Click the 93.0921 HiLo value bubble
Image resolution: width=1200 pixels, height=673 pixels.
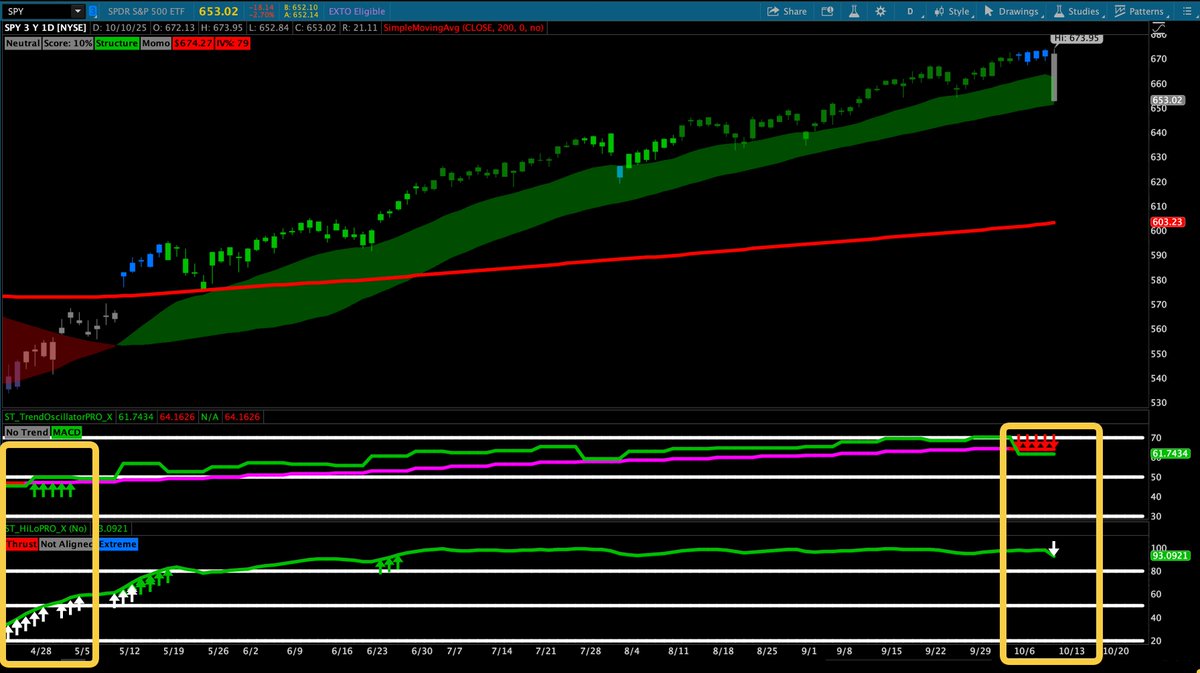point(1170,554)
